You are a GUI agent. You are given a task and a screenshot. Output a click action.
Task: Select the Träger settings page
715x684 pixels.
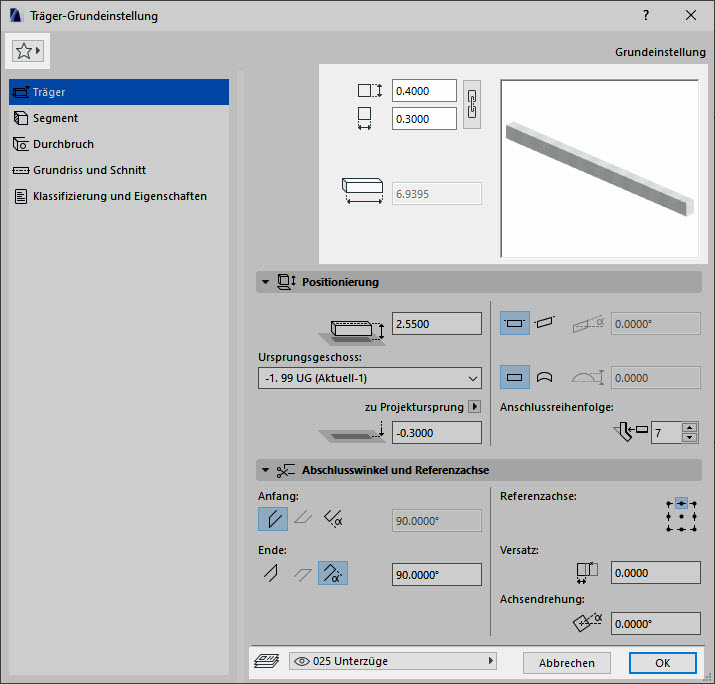pyautogui.click(x=119, y=92)
